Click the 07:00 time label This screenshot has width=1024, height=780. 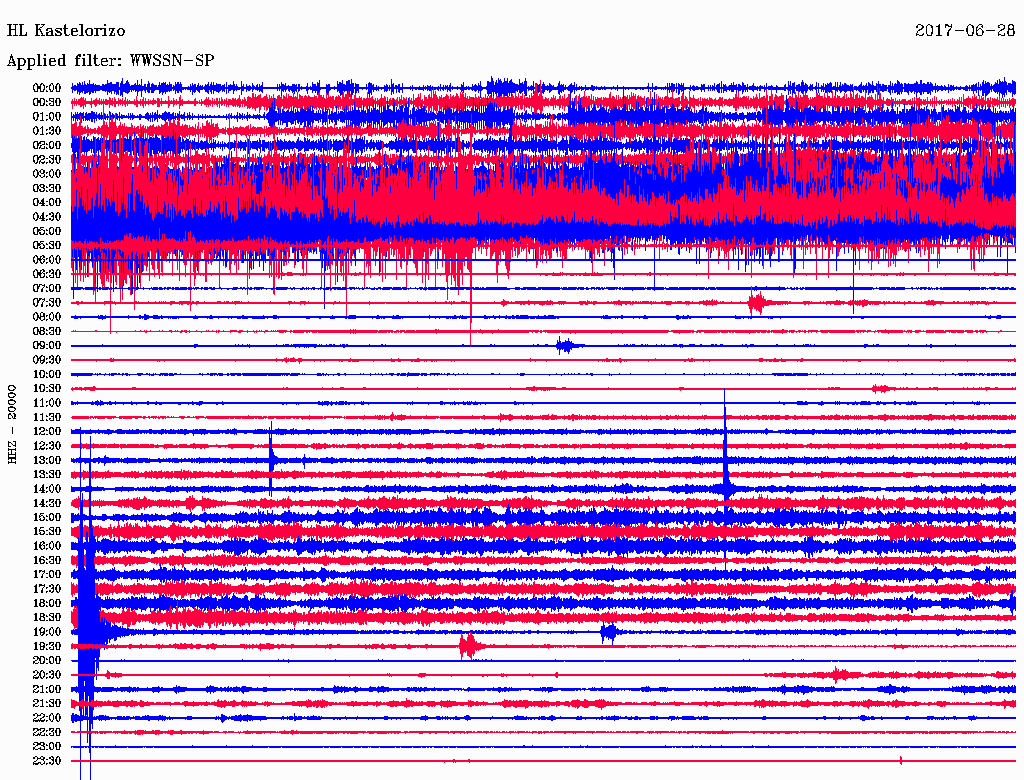coord(47,288)
